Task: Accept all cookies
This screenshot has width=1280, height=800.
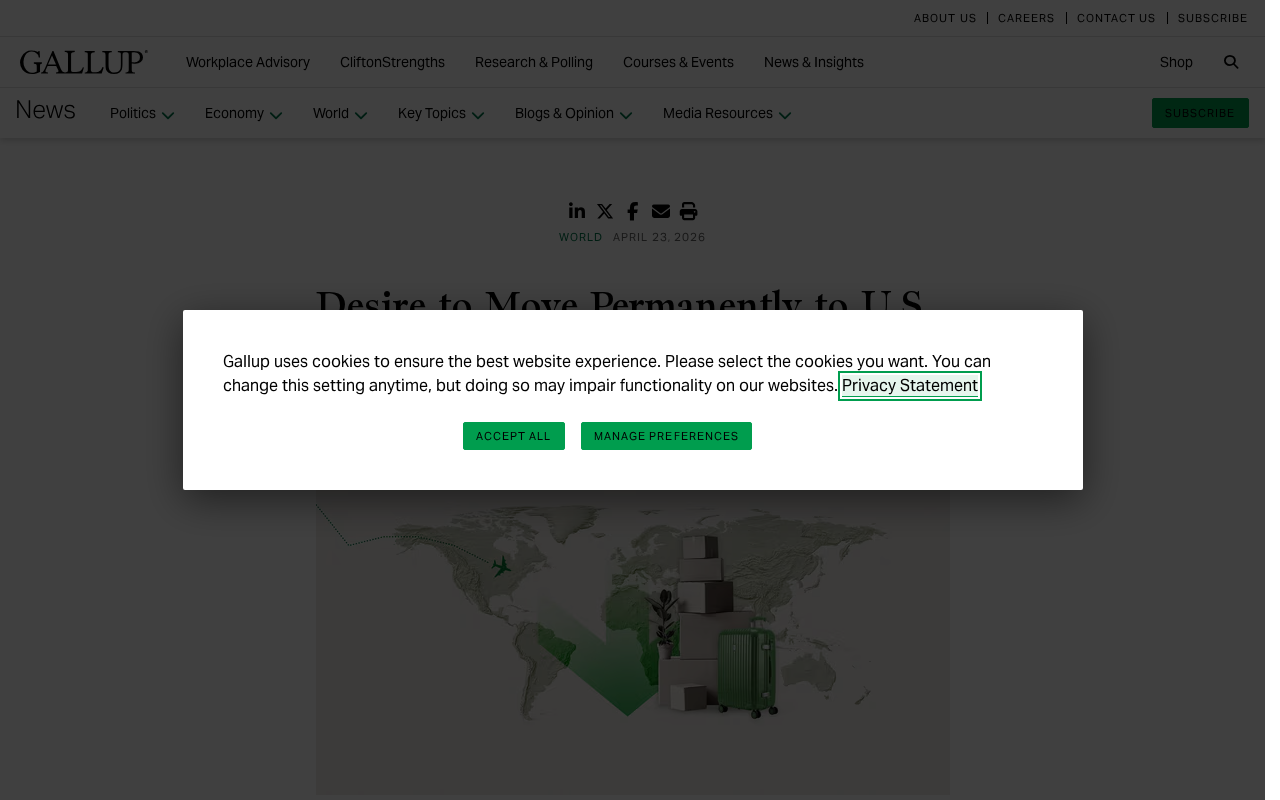Action: click(x=514, y=436)
